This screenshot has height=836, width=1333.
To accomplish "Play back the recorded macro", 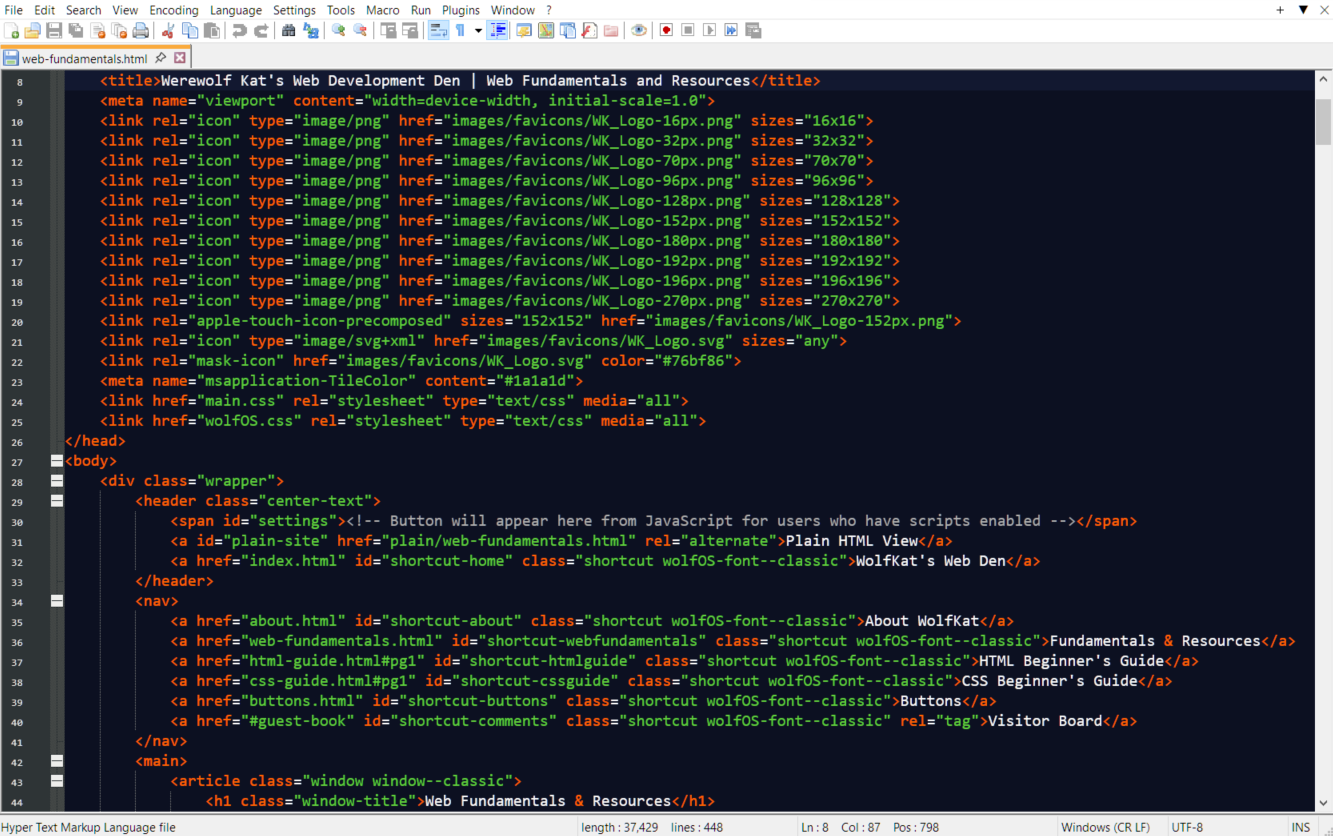I will [708, 30].
